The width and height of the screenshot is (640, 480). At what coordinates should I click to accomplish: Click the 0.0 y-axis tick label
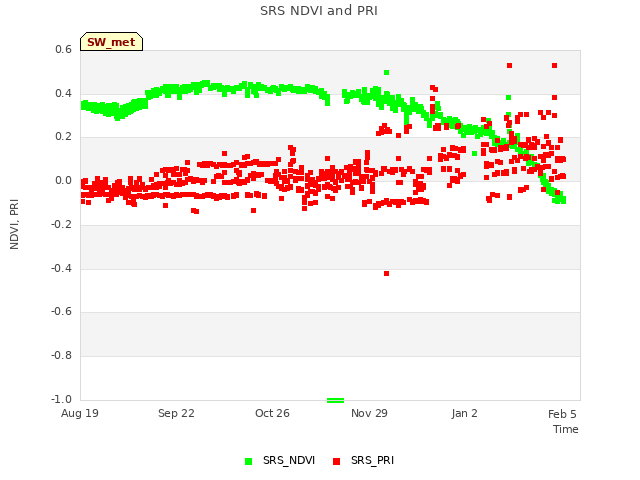click(63, 180)
